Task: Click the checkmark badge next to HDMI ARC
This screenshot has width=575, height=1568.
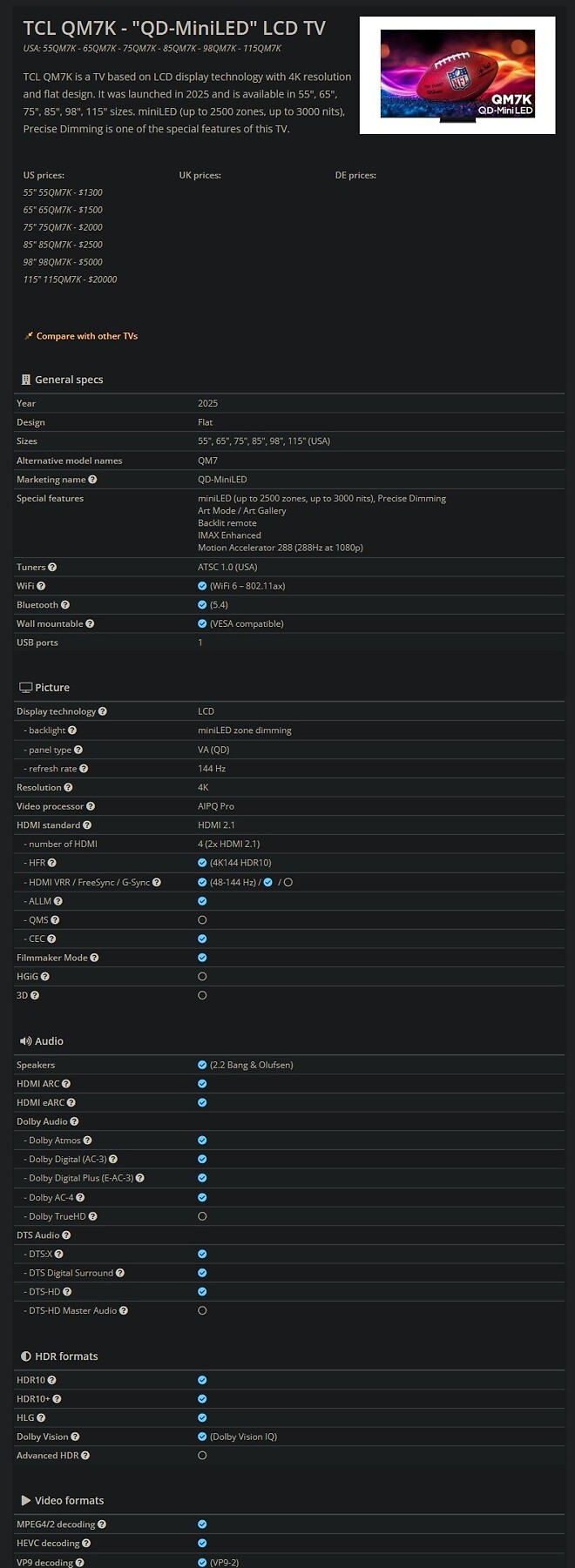Action: [x=201, y=1084]
